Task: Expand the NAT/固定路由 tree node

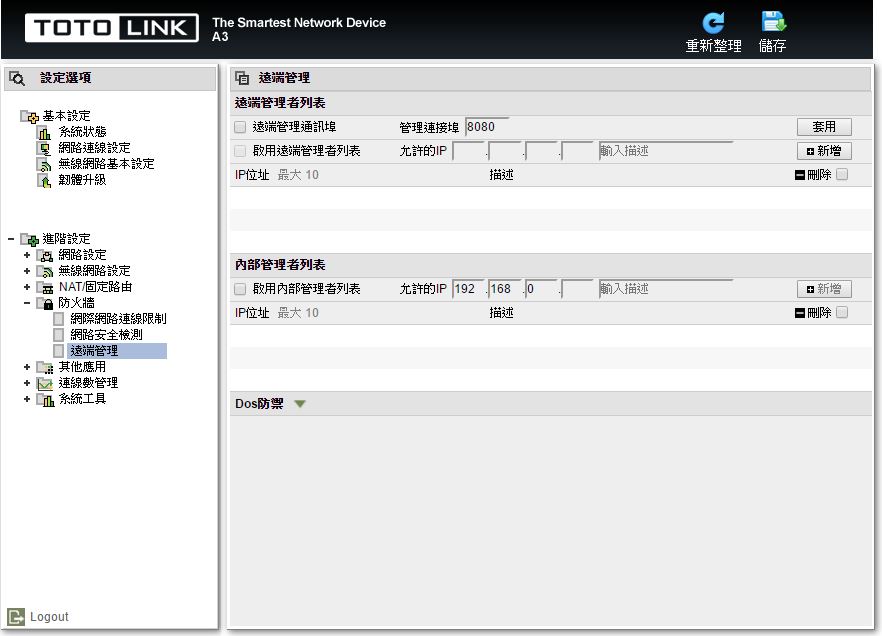Action: (26, 287)
